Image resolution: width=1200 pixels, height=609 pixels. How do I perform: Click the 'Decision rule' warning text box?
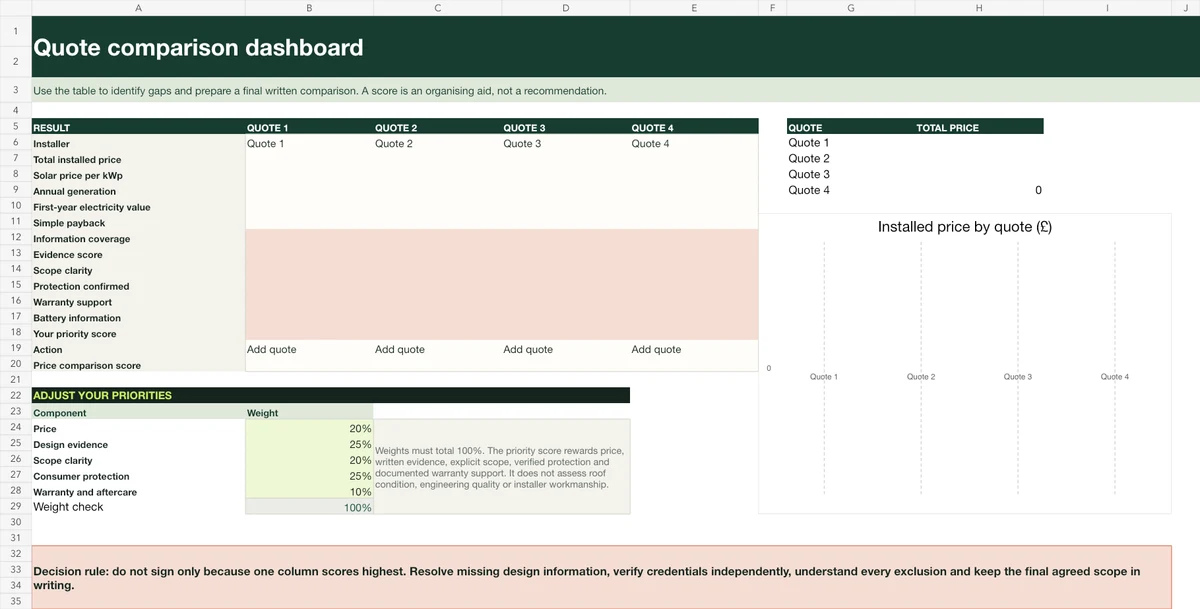tap(601, 577)
